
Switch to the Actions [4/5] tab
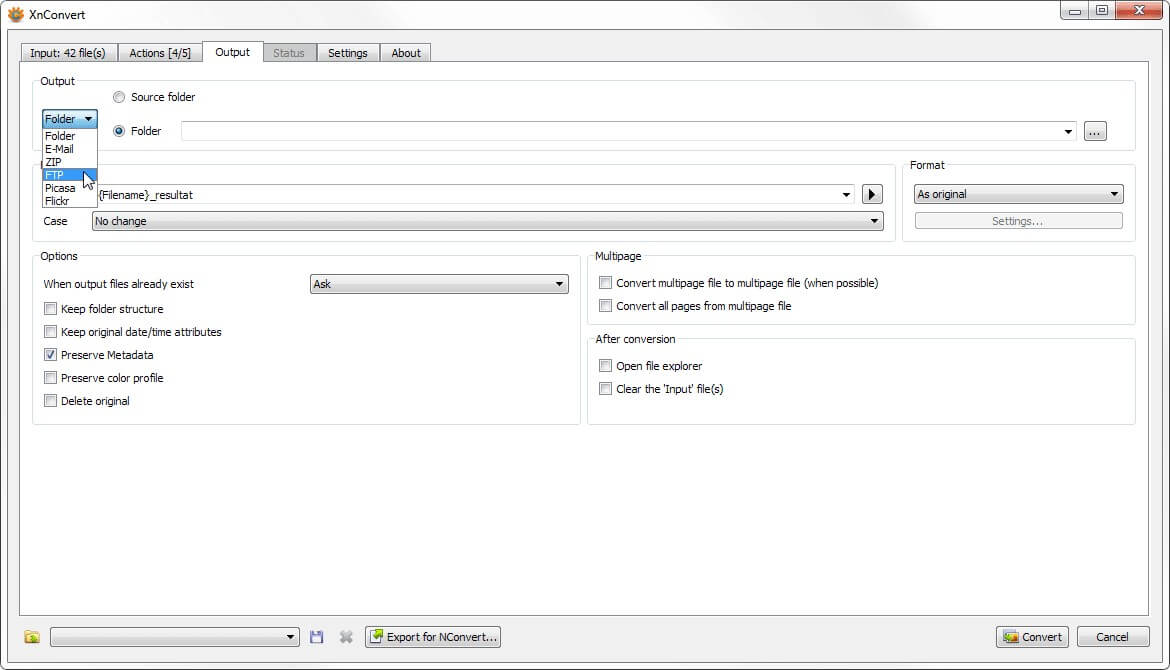160,52
